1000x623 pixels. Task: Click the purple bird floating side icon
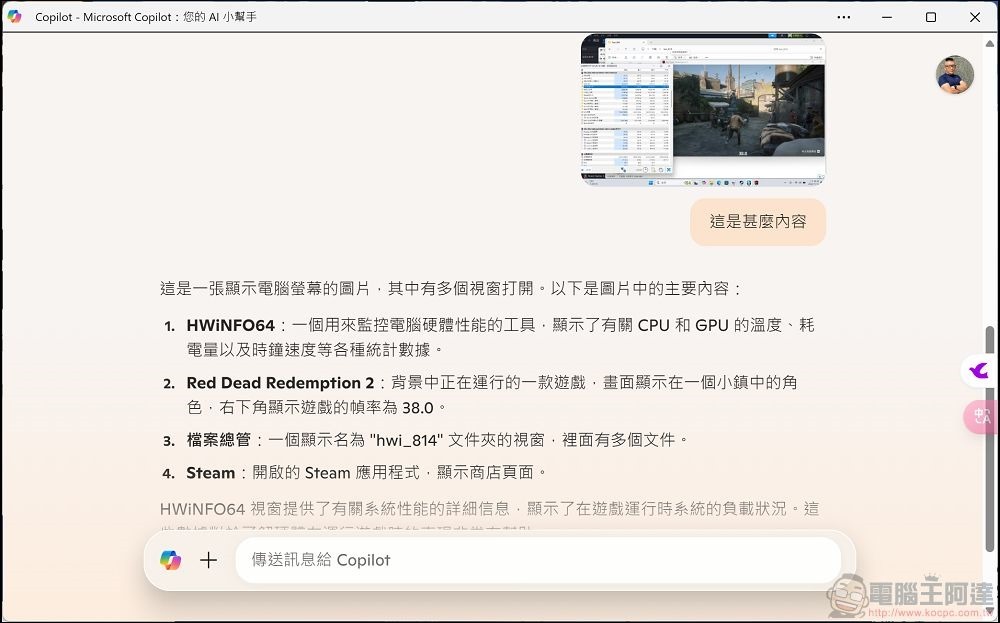pos(979,370)
